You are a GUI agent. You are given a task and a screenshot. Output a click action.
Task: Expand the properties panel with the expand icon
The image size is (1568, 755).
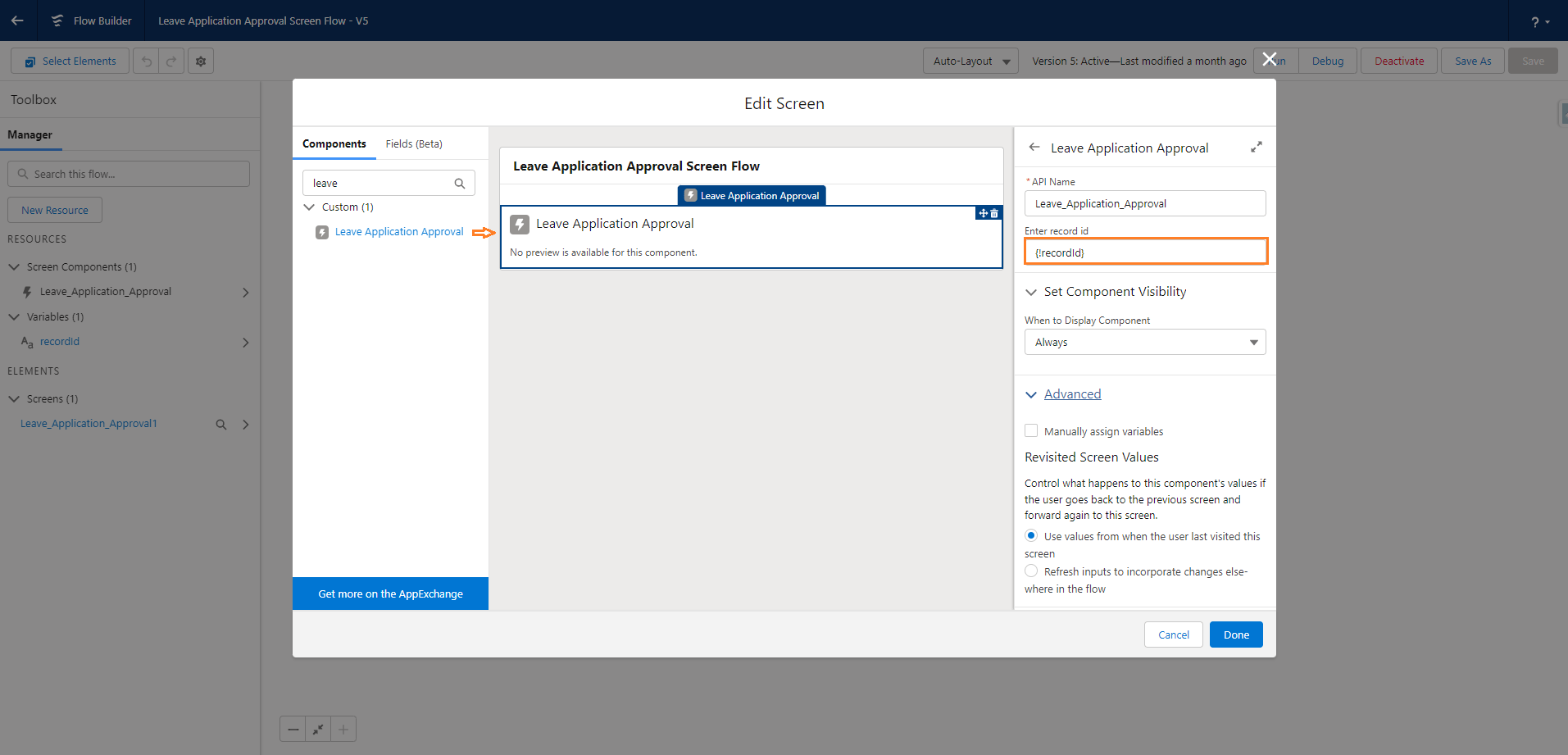1256,148
